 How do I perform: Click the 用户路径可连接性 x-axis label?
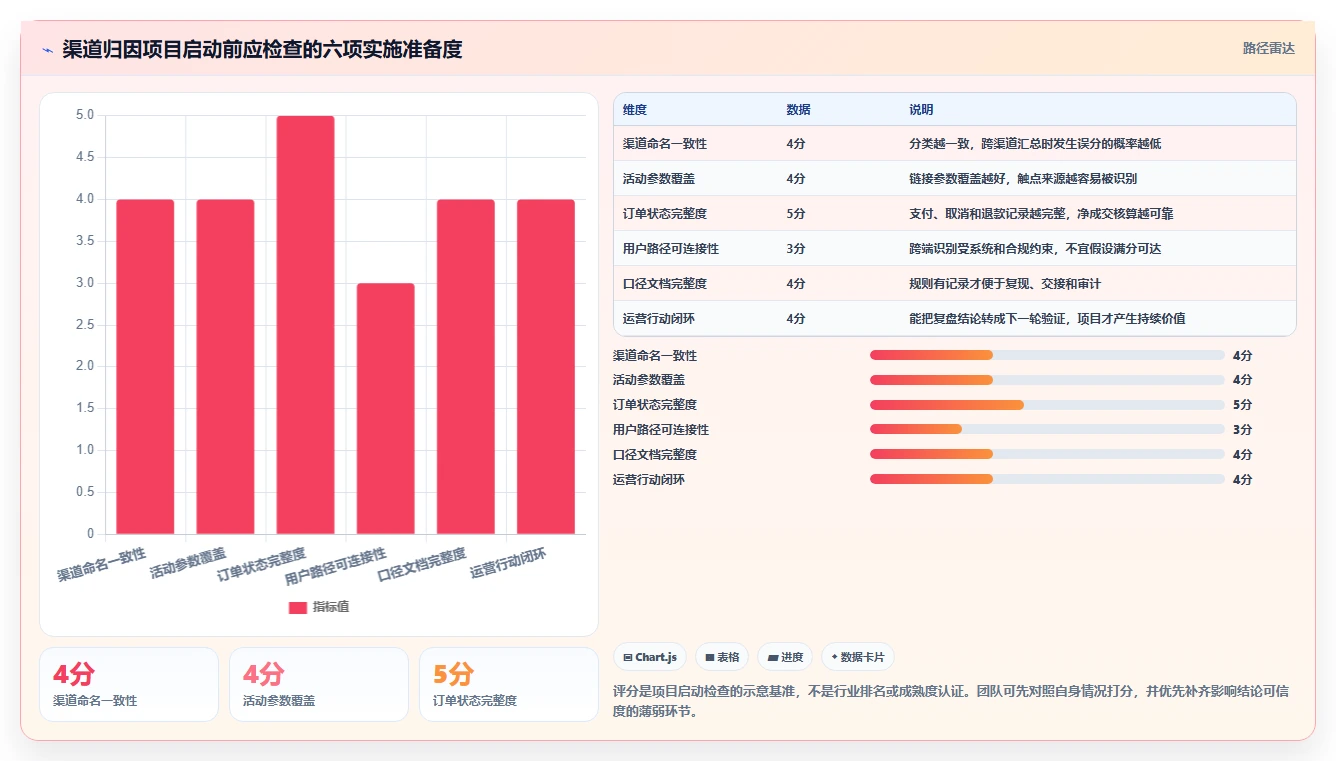(x=336, y=566)
